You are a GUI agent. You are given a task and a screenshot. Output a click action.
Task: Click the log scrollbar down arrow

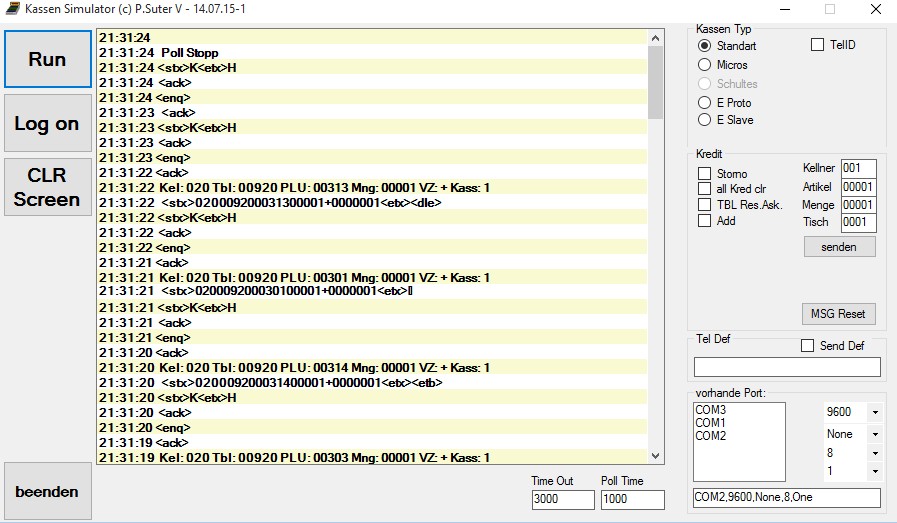click(x=656, y=455)
